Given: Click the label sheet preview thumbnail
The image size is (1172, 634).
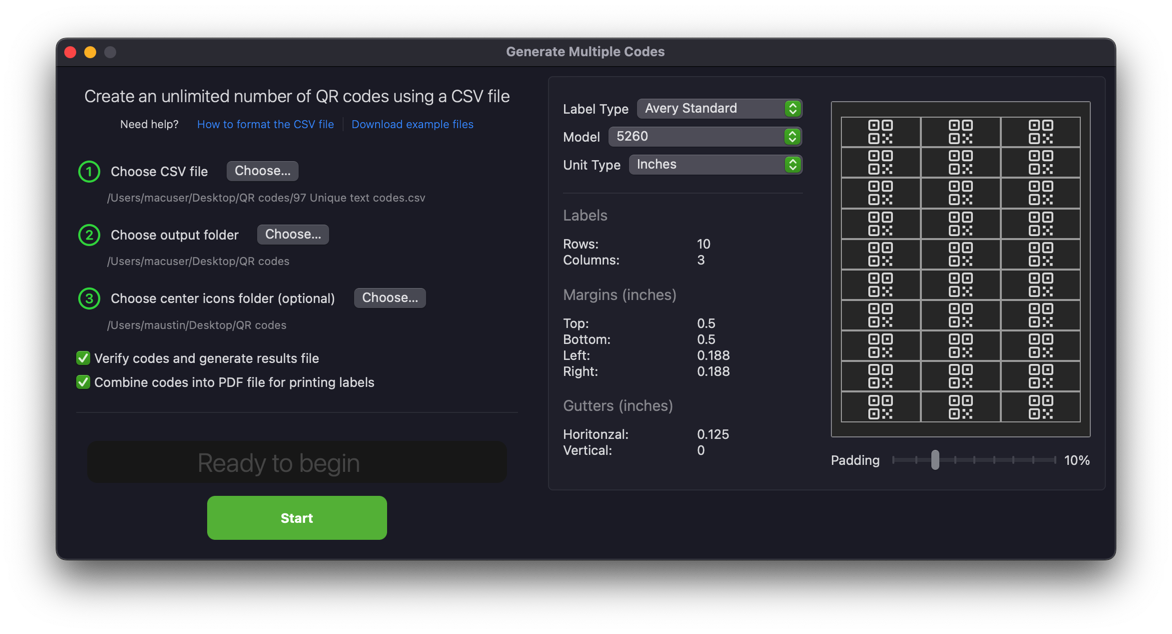Looking at the screenshot, I should point(960,269).
